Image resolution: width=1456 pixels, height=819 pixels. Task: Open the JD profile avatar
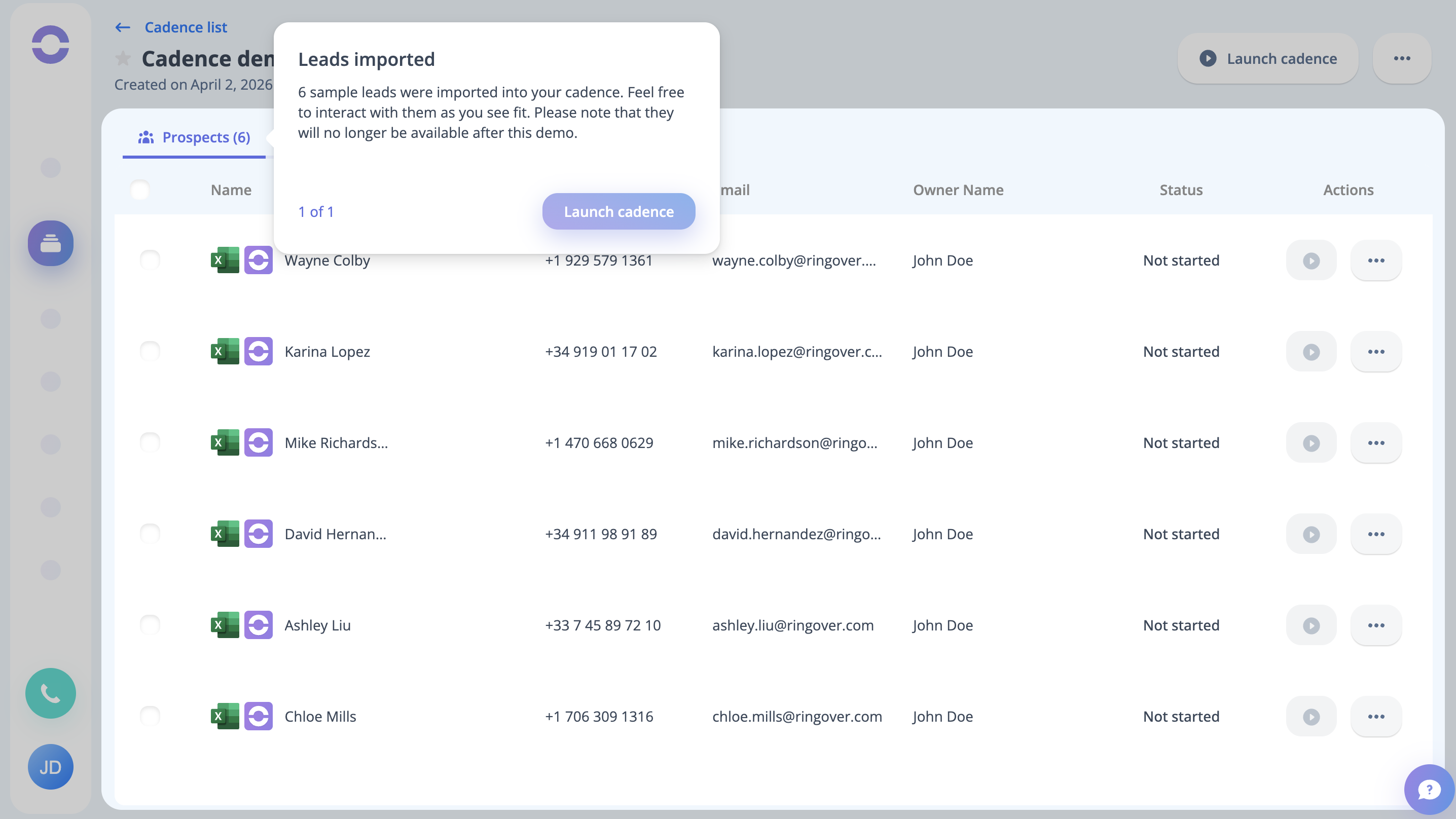coord(50,767)
